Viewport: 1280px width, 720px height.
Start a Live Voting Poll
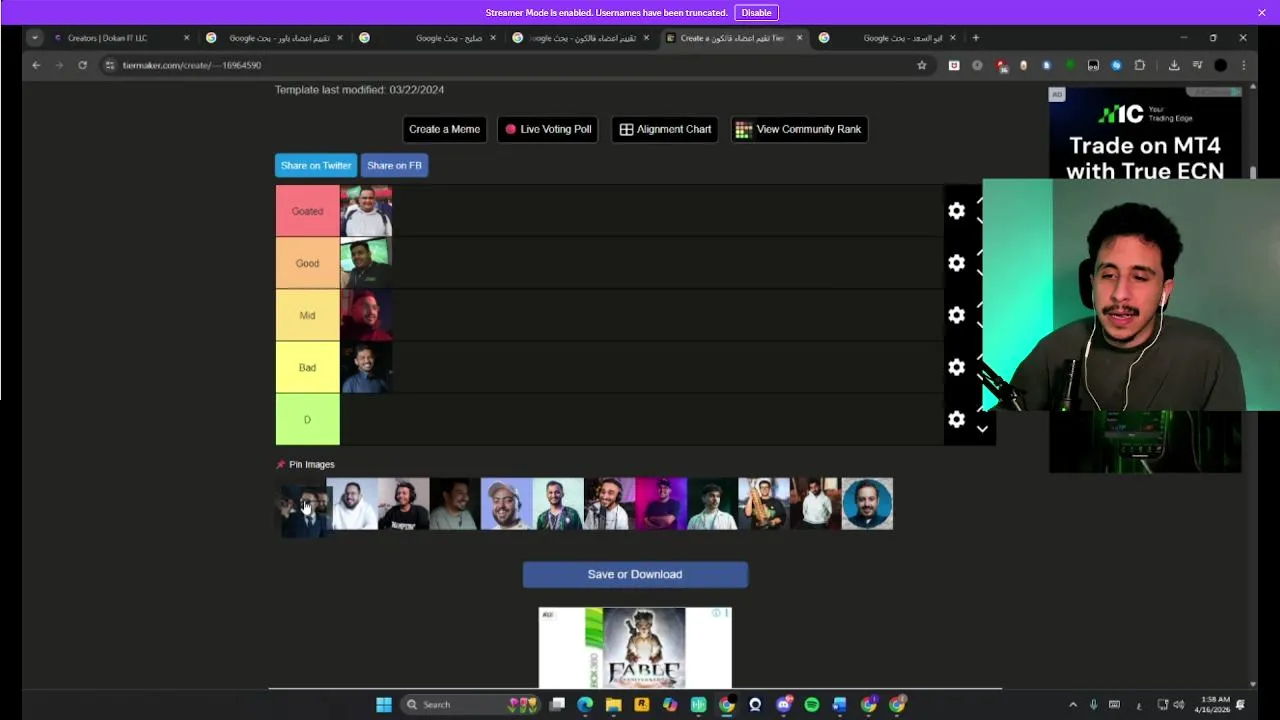(547, 129)
